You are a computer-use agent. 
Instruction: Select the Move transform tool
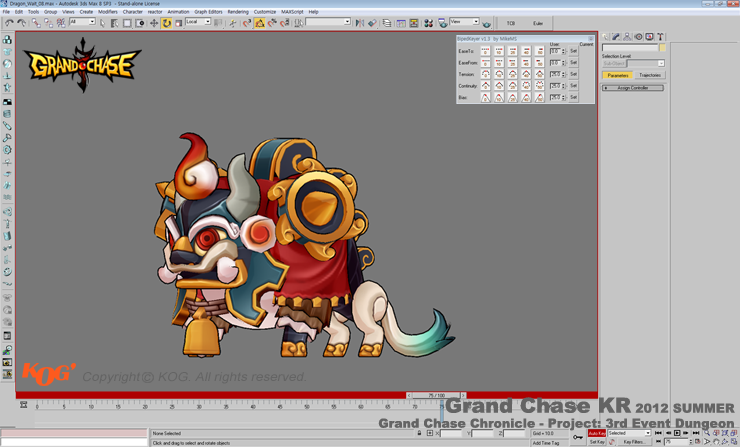point(154,22)
